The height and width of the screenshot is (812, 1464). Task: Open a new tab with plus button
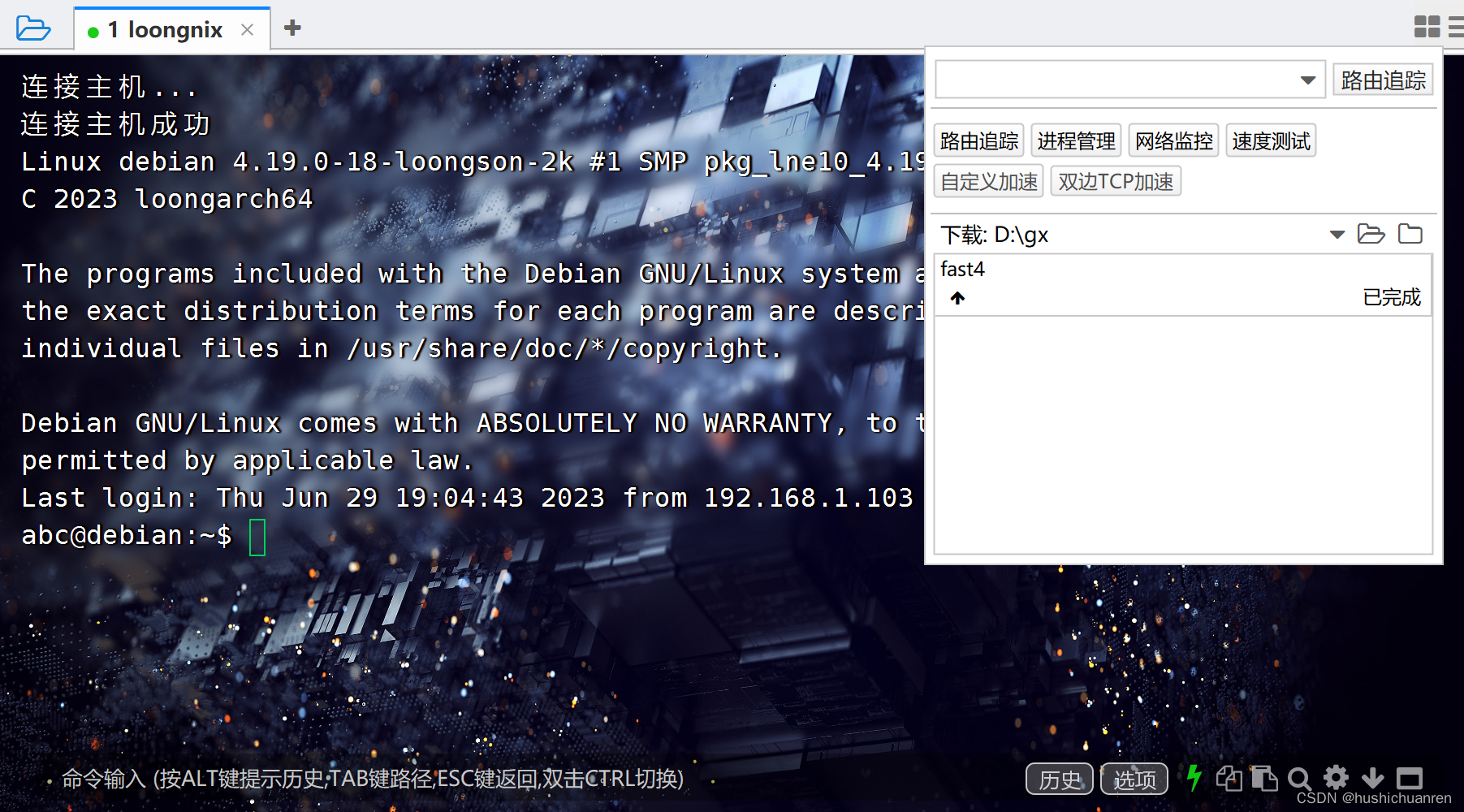292,28
